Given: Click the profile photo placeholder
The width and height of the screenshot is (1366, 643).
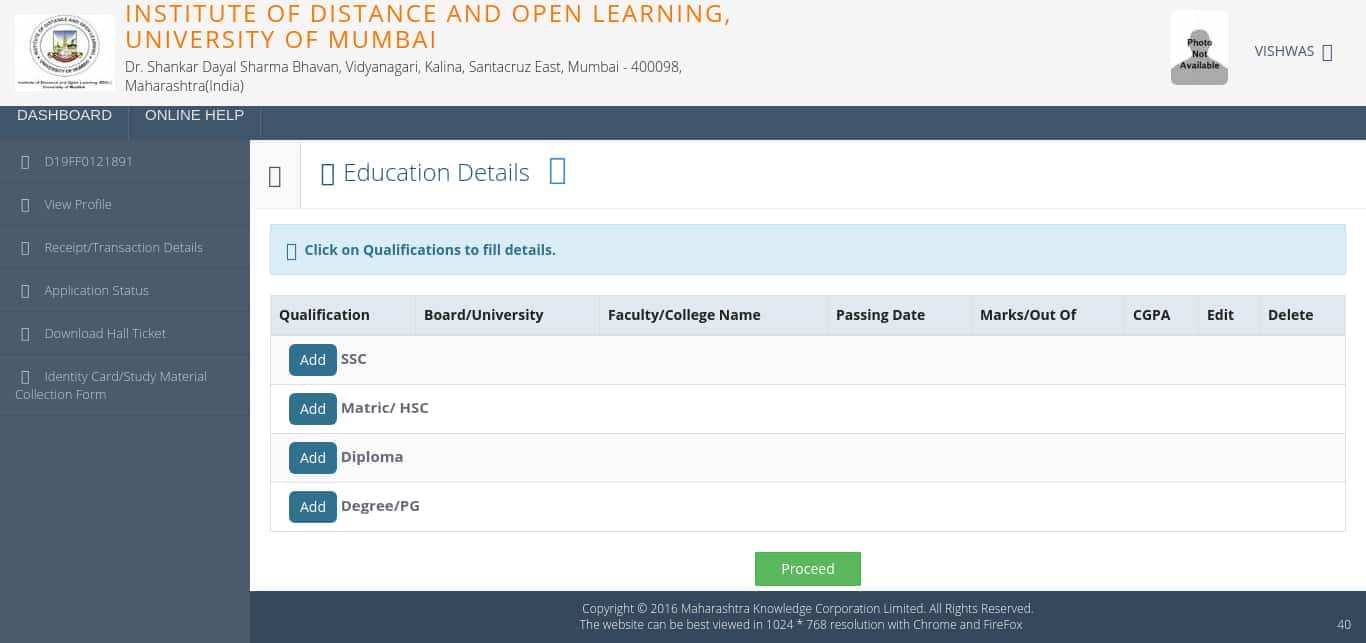Looking at the screenshot, I should [x=1199, y=48].
